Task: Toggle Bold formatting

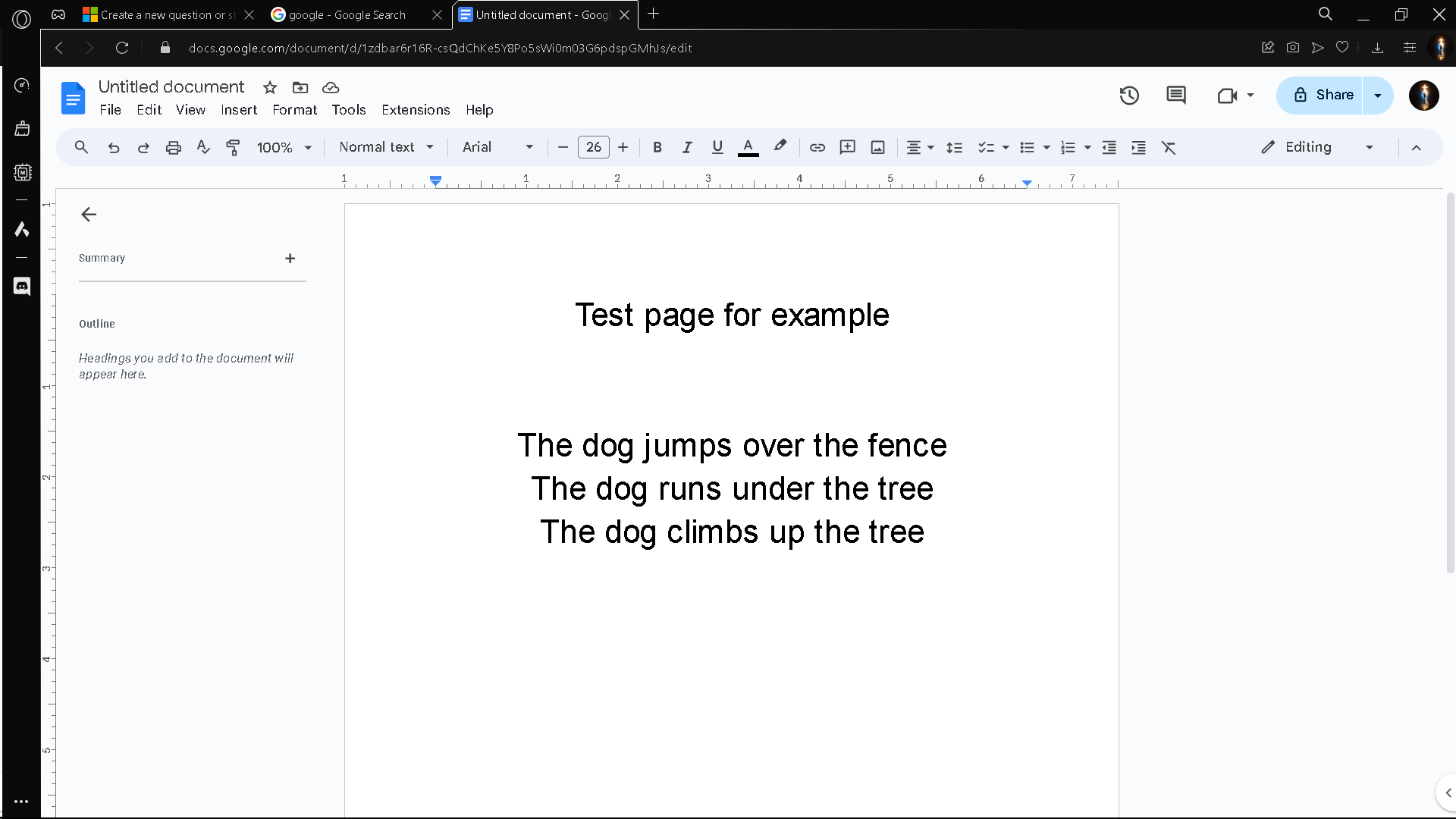Action: coord(657,148)
